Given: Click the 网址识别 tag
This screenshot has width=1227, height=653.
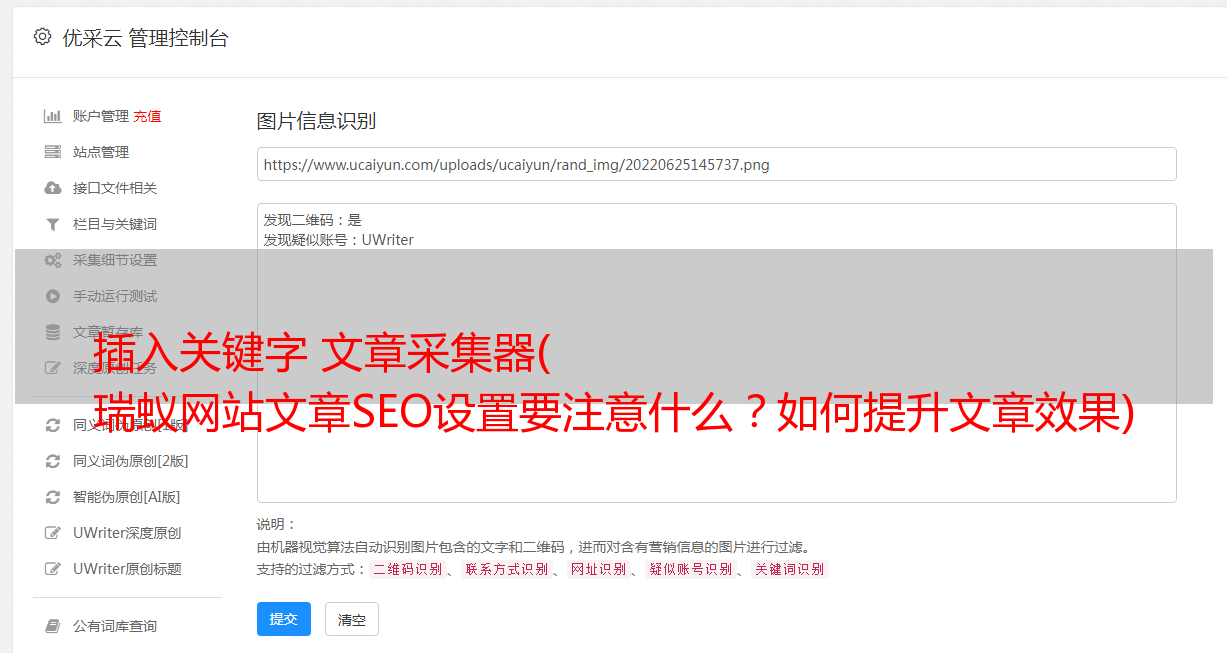Looking at the screenshot, I should (598, 569).
